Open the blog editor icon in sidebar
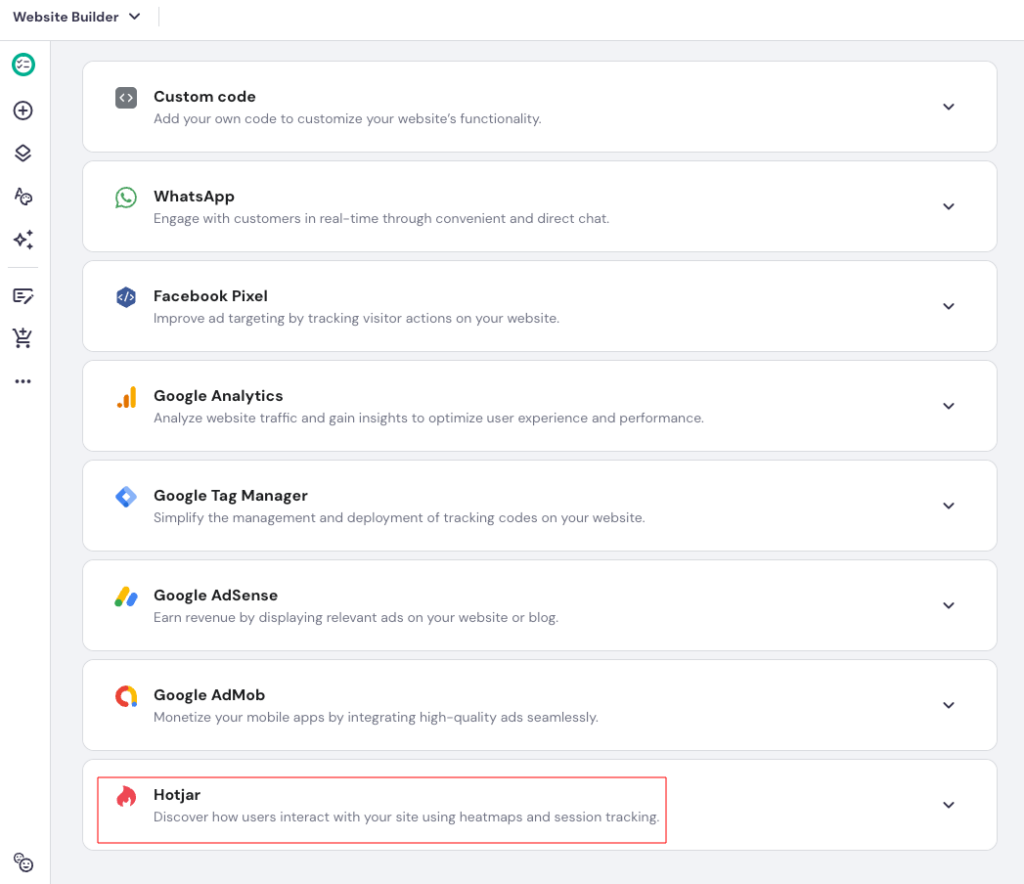Screen dimensions: 1024x884 click(x=22, y=296)
